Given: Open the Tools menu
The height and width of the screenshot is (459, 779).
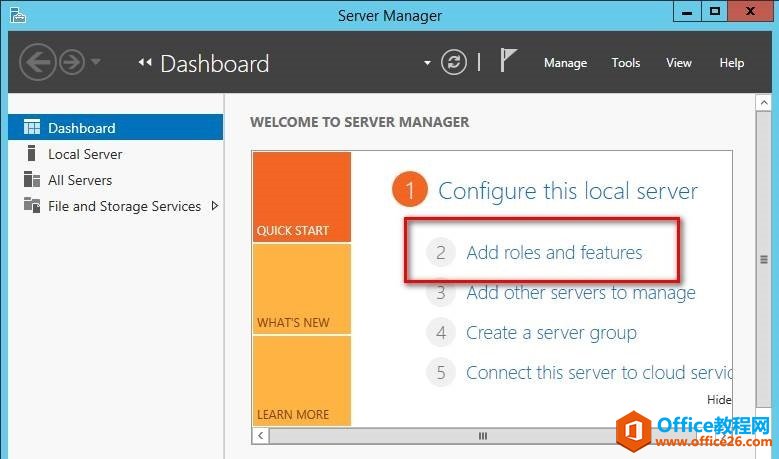Looking at the screenshot, I should click(626, 63).
